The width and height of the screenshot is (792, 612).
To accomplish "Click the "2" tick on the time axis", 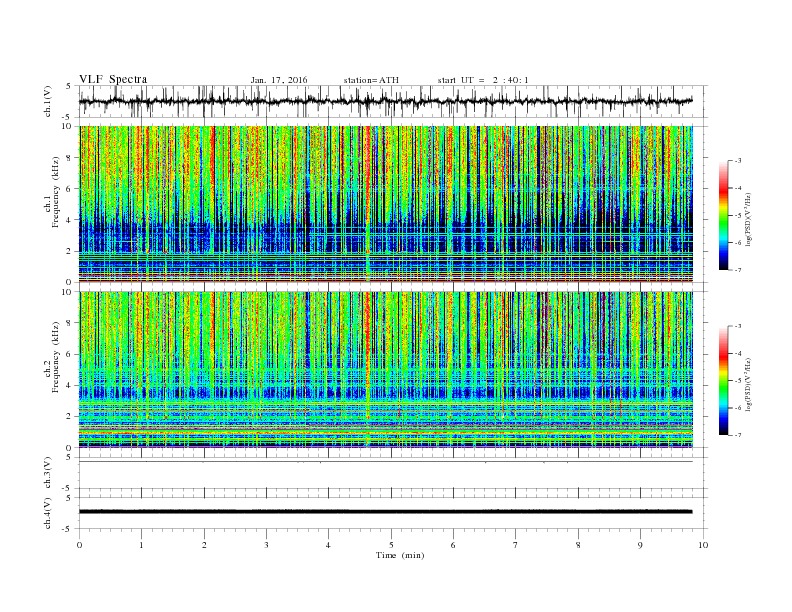I will point(204,545).
